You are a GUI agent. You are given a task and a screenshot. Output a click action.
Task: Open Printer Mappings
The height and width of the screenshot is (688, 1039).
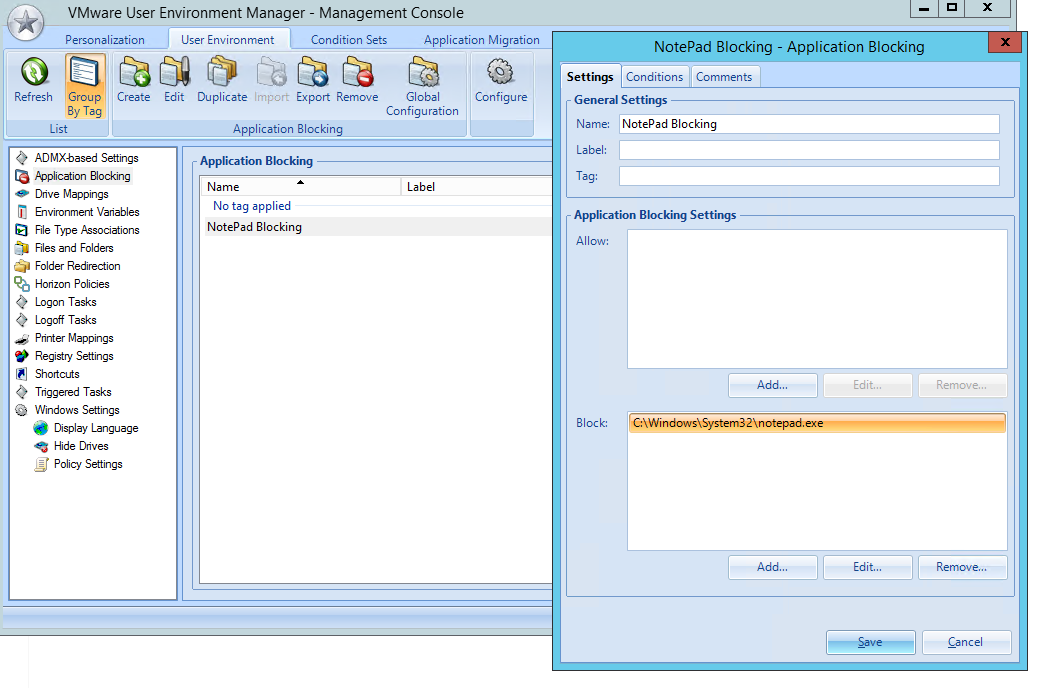[x=74, y=337]
